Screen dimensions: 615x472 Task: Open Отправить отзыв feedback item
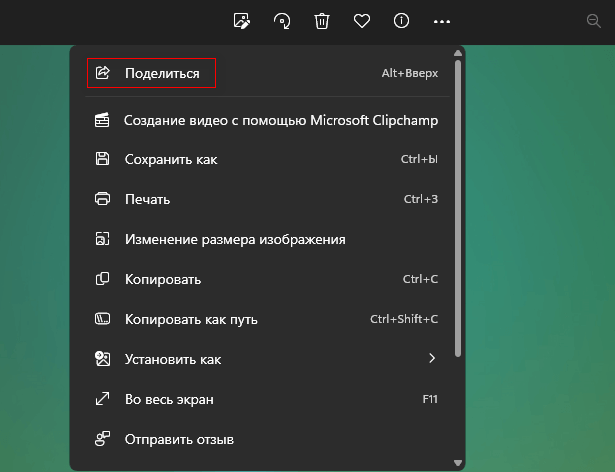tap(267, 439)
